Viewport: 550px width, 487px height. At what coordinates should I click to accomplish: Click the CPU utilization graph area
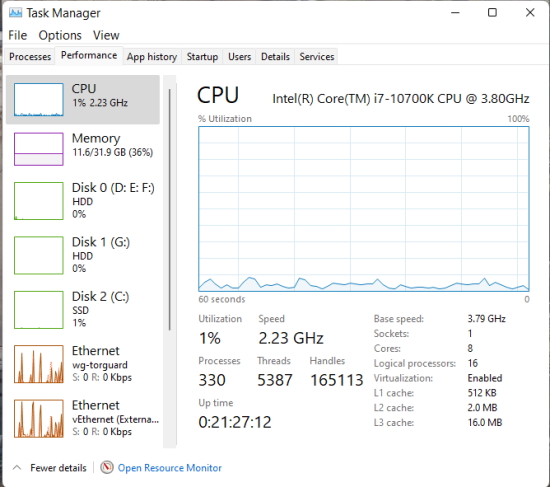(364, 209)
